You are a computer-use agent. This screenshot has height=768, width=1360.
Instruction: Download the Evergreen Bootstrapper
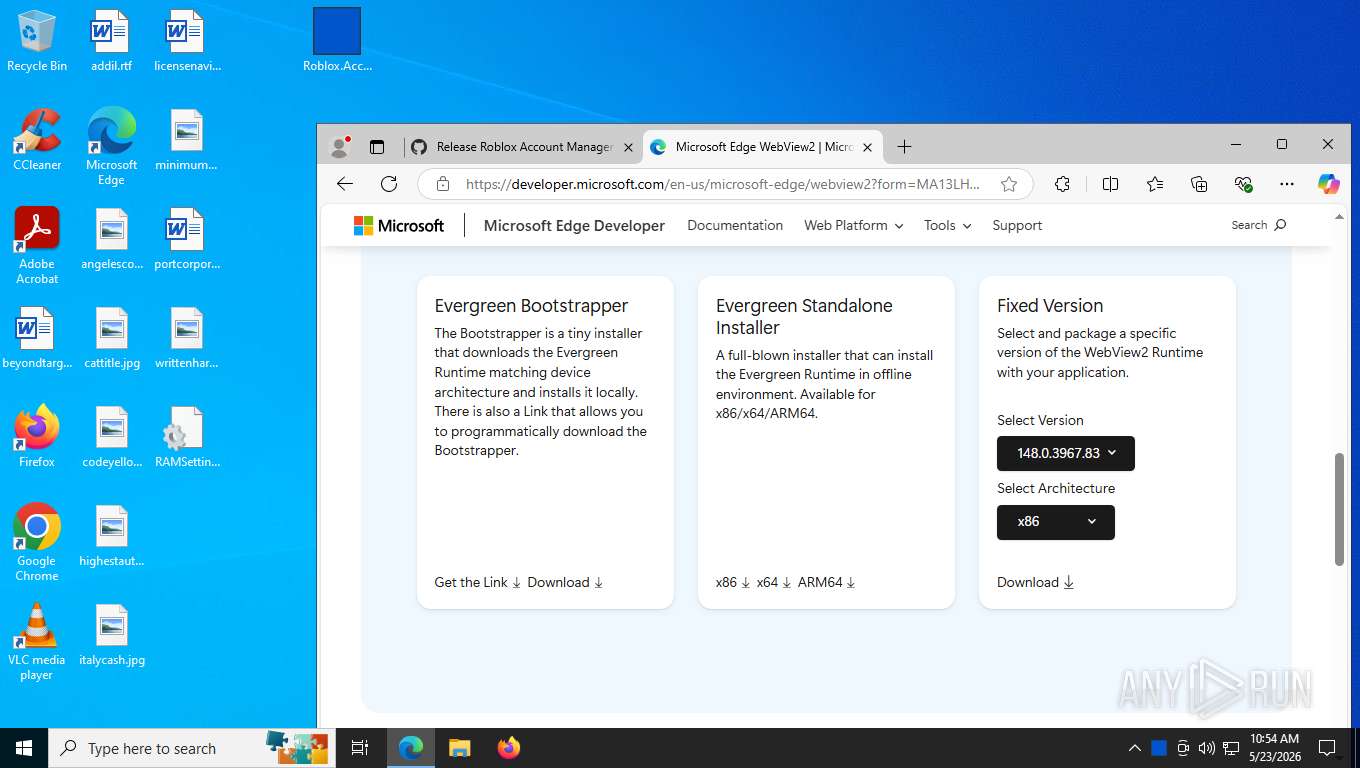pyautogui.click(x=565, y=583)
